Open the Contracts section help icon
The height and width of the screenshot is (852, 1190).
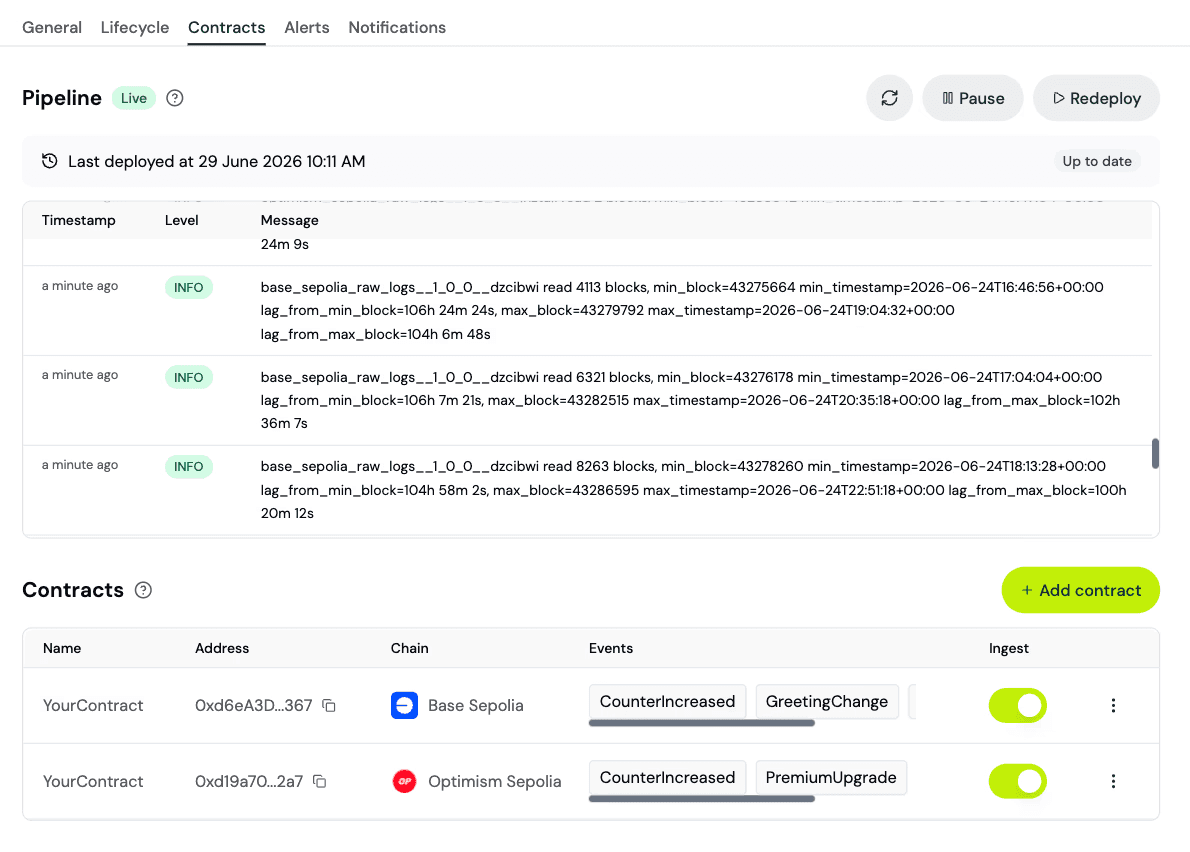point(143,590)
